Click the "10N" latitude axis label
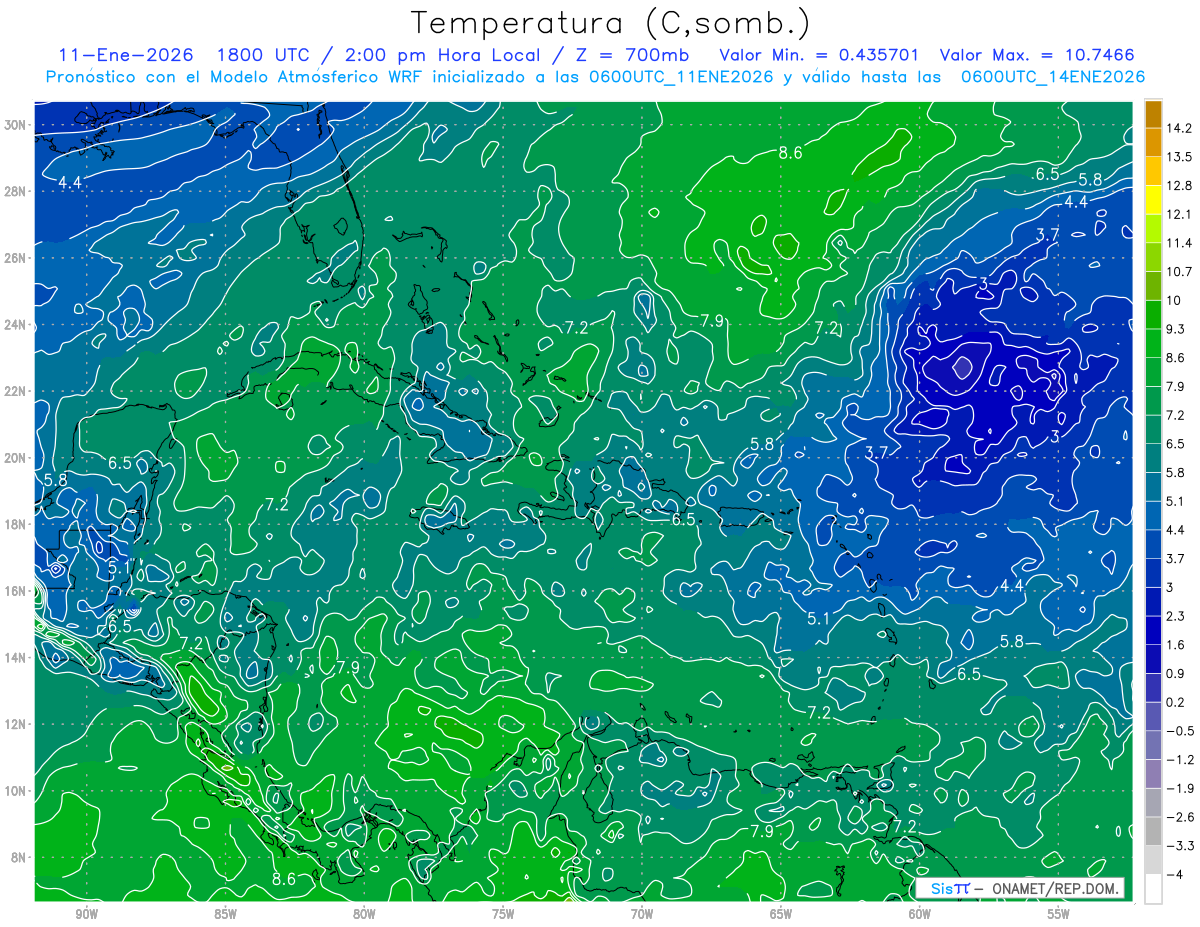 tap(17, 791)
